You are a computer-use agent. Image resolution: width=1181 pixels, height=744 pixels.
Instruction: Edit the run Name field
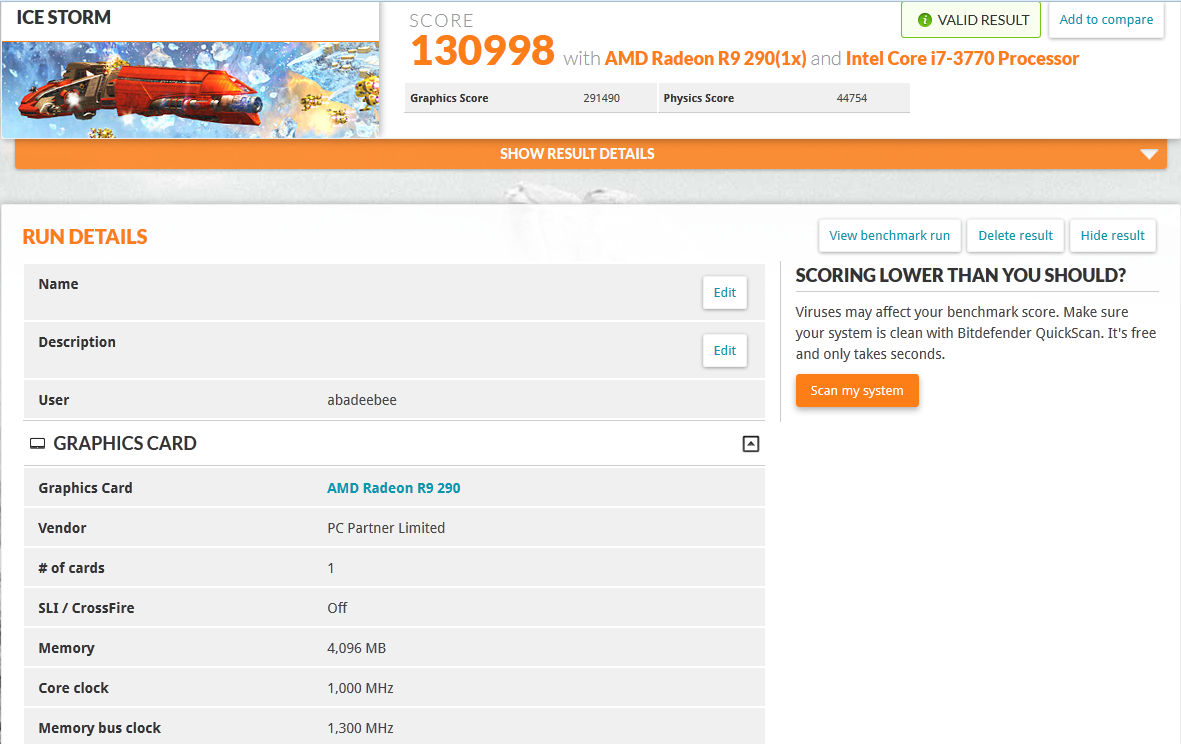pos(725,293)
